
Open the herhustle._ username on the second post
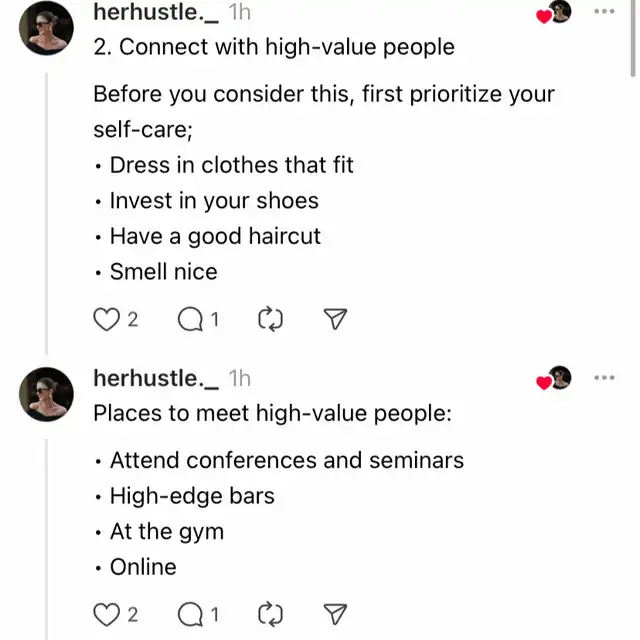[156, 378]
